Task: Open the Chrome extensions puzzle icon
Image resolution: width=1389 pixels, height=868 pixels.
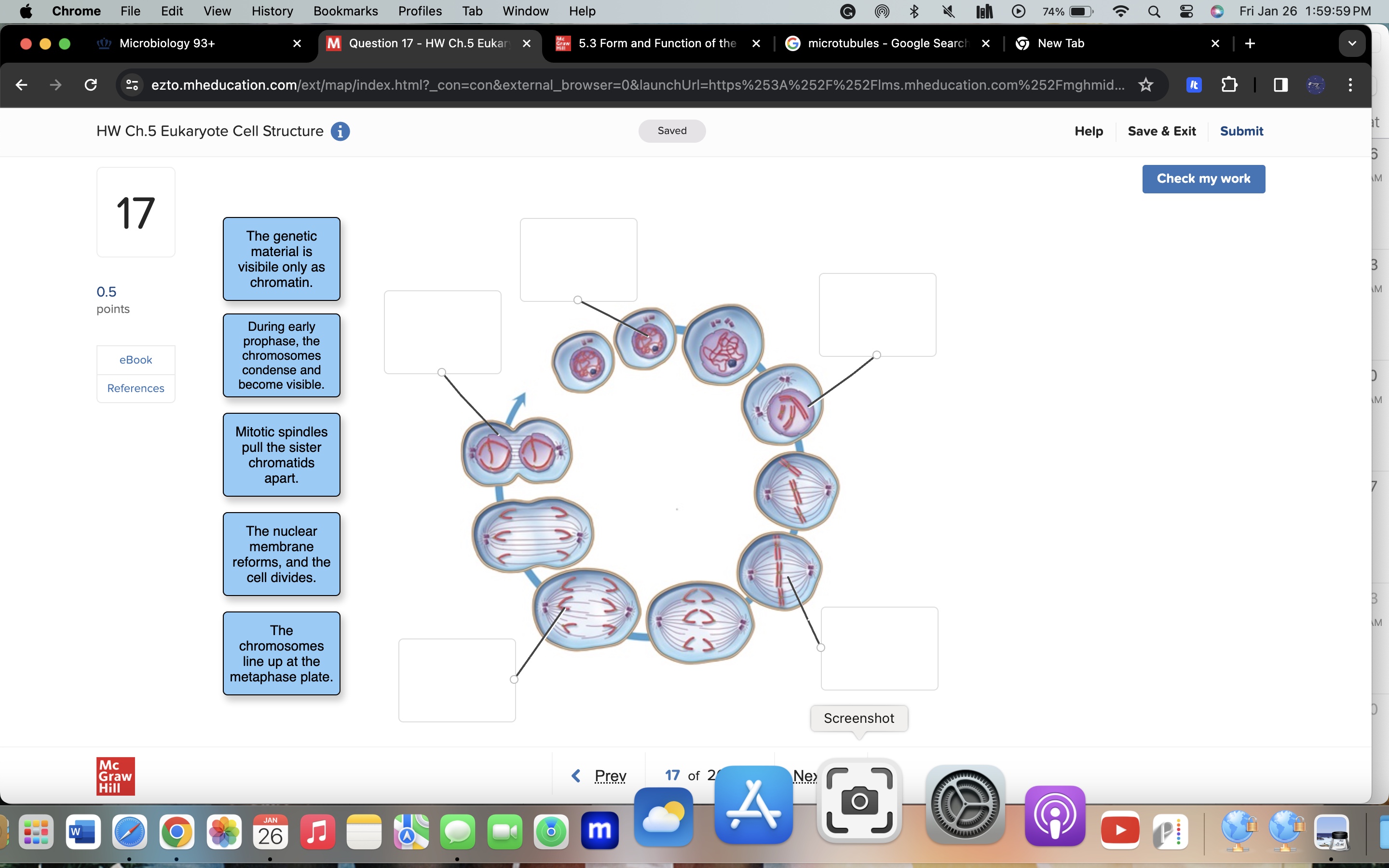Action: (x=1229, y=85)
